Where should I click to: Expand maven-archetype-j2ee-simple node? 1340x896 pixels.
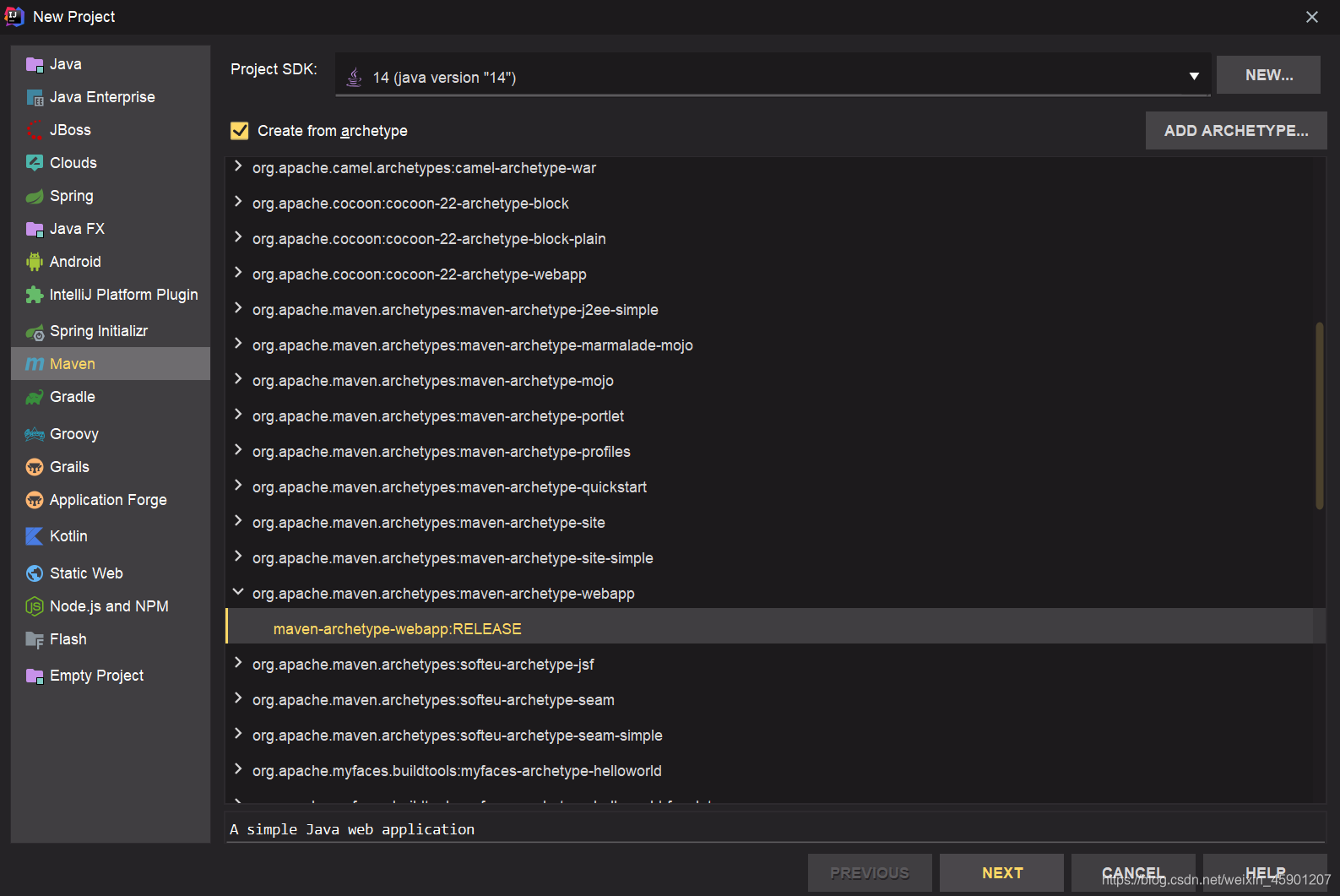tap(238, 309)
